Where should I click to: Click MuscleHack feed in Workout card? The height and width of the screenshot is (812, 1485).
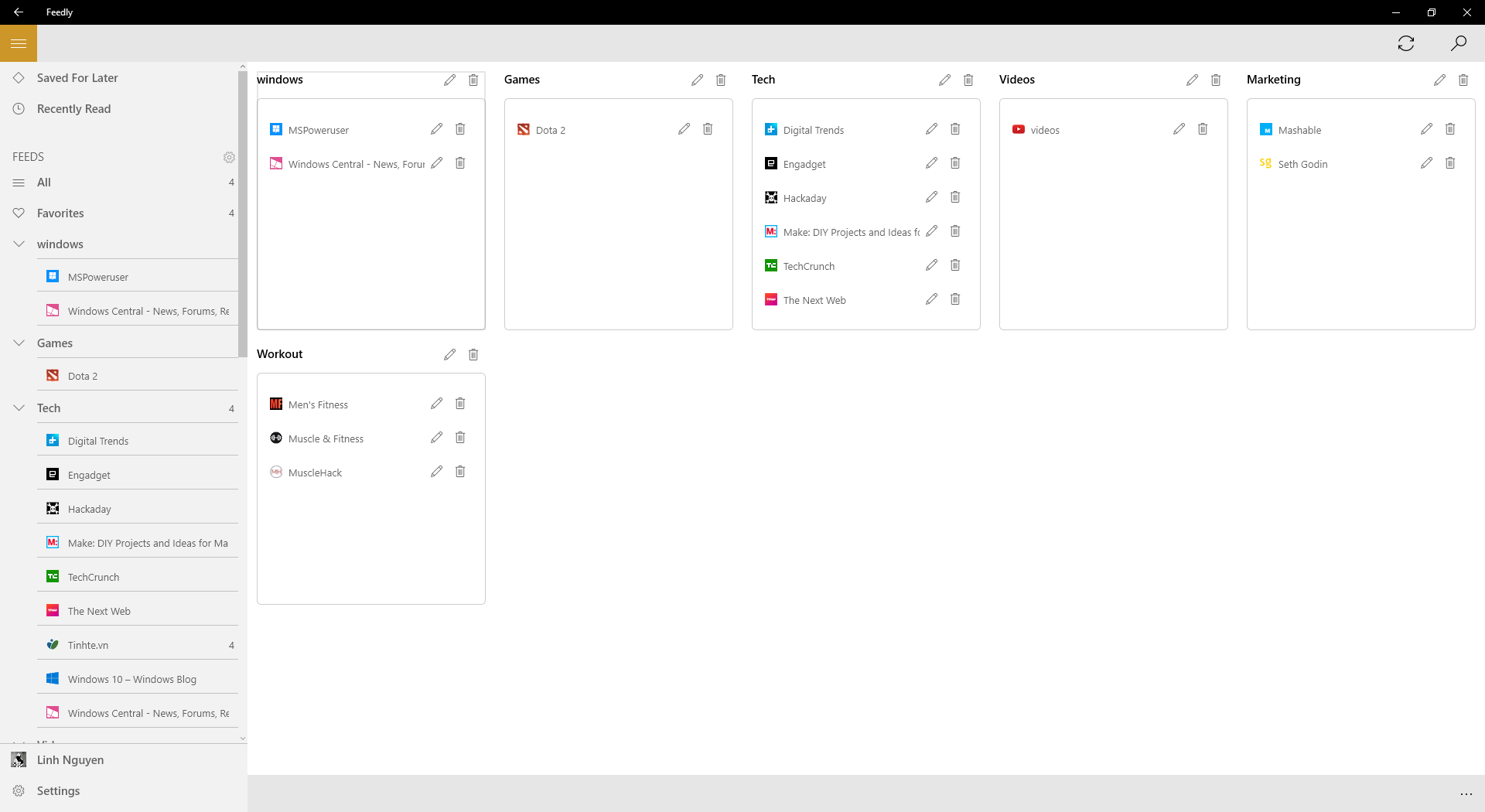tap(315, 473)
